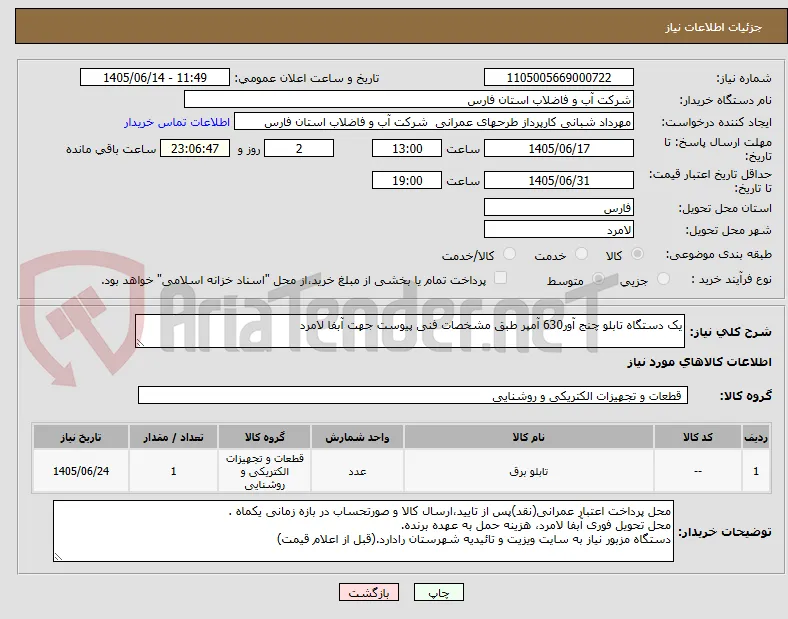This screenshot has width=788, height=619.
Task: Select the خدمت radio button
Action: (581, 254)
